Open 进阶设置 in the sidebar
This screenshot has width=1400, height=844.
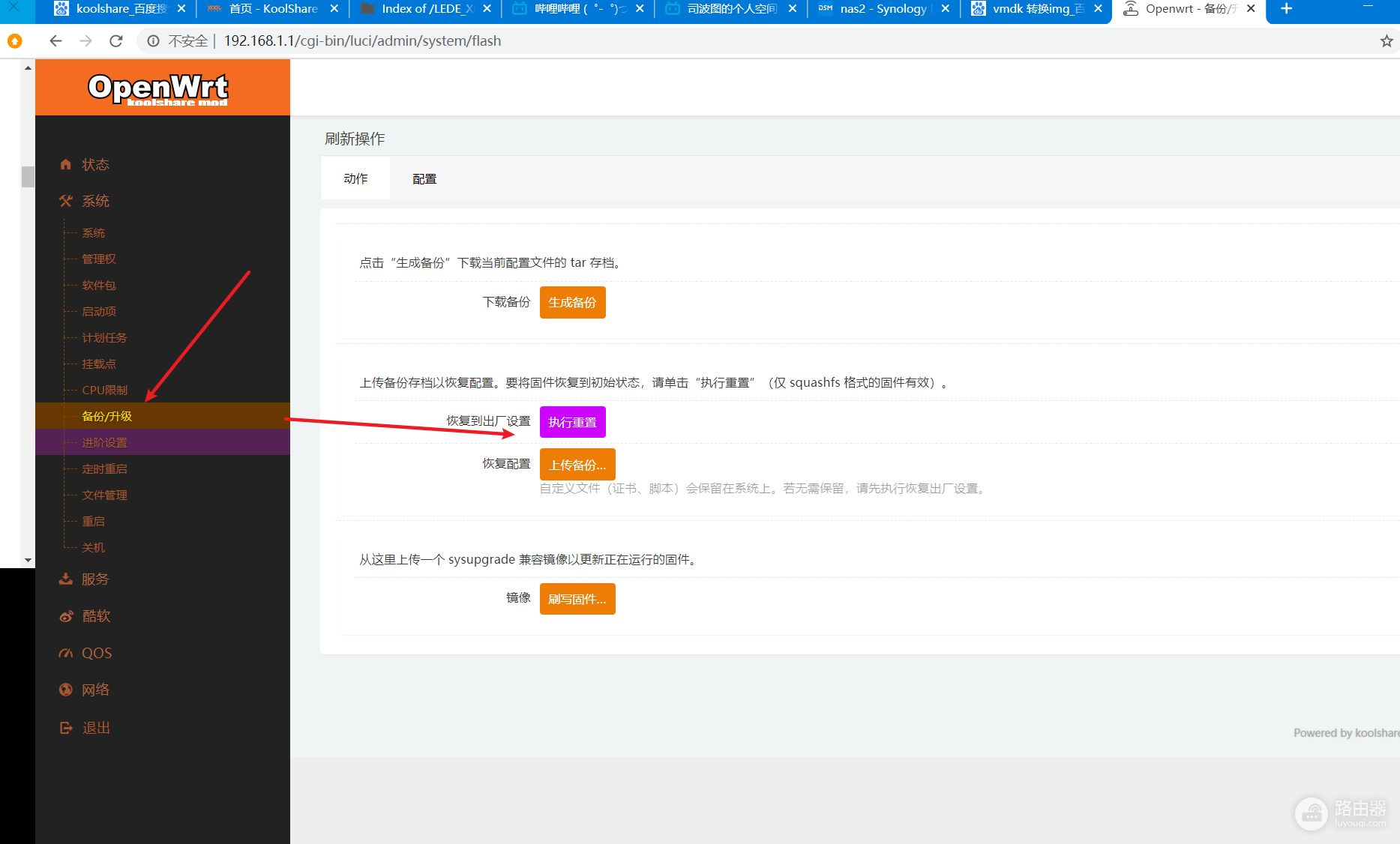pos(104,442)
